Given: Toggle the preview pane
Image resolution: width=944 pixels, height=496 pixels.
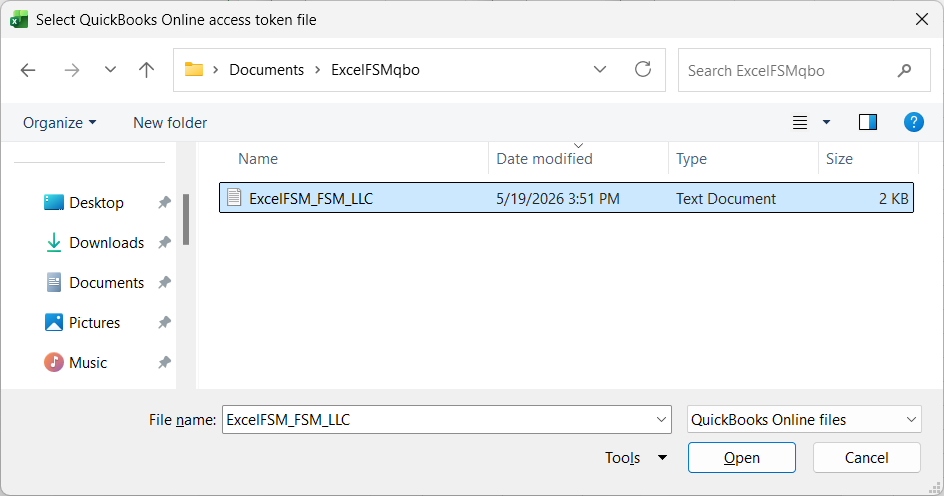Looking at the screenshot, I should point(868,122).
